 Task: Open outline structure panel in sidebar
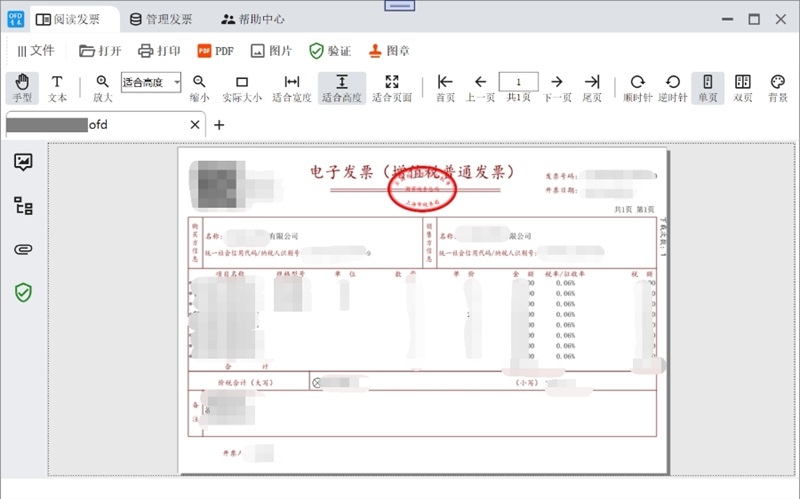coord(23,206)
